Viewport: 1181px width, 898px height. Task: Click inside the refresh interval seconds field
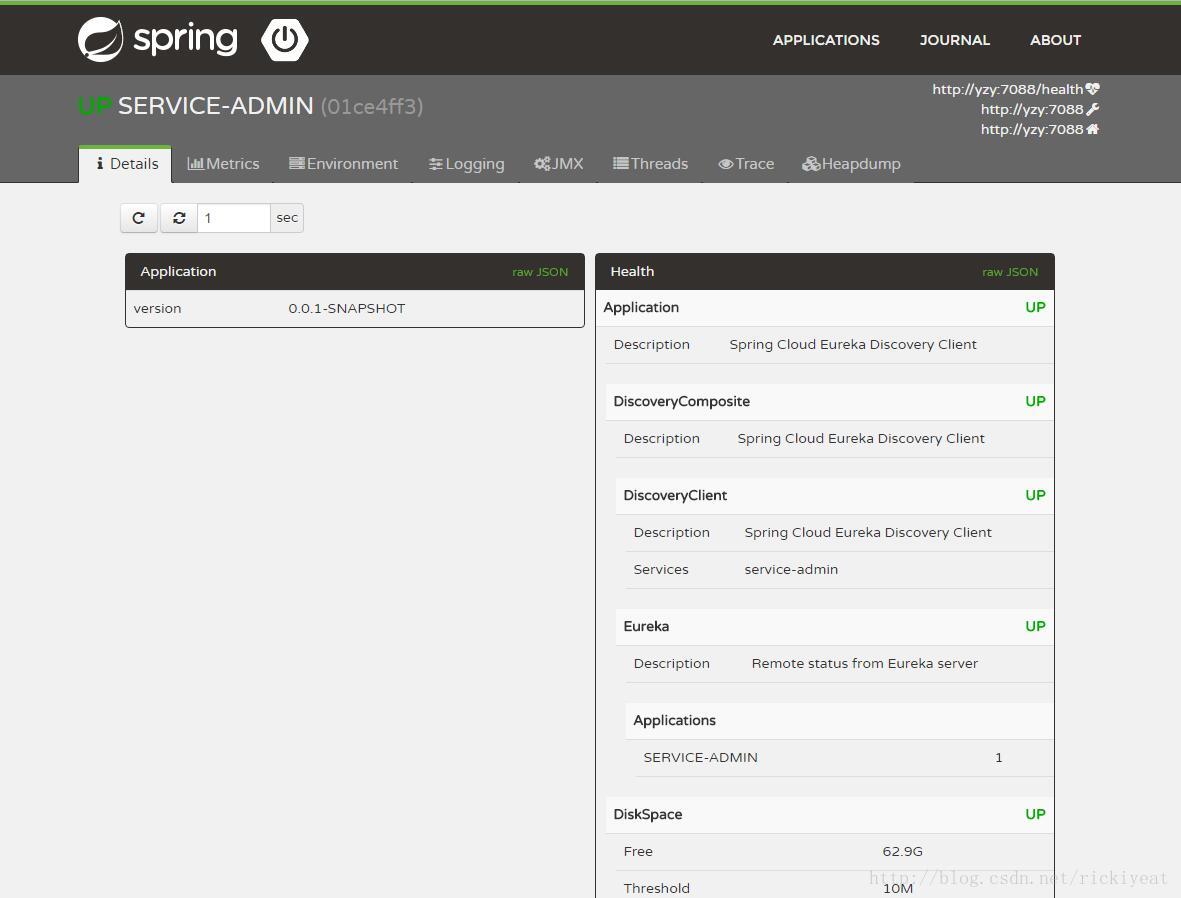(232, 217)
